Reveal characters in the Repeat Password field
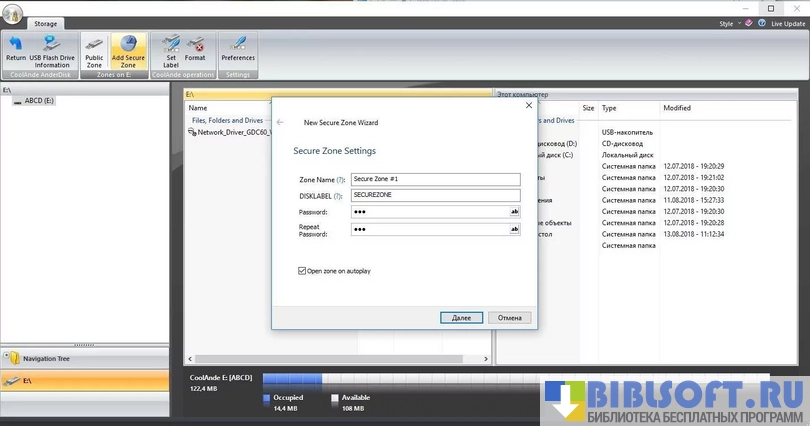Image resolution: width=810 pixels, height=426 pixels. click(515, 229)
